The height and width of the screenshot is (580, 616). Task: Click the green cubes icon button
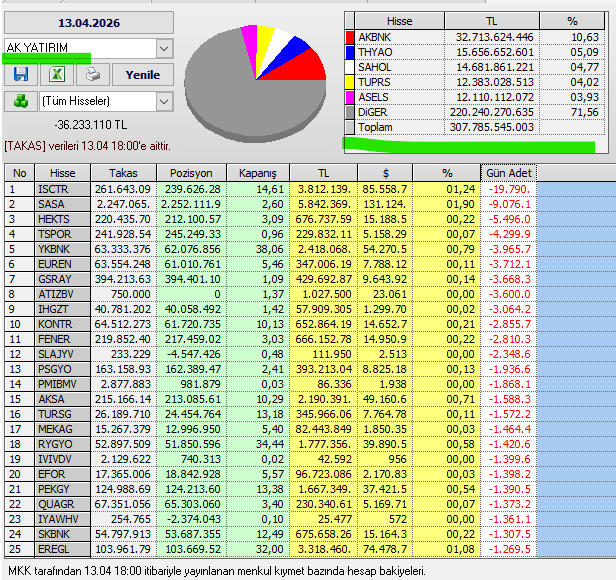[x=21, y=101]
